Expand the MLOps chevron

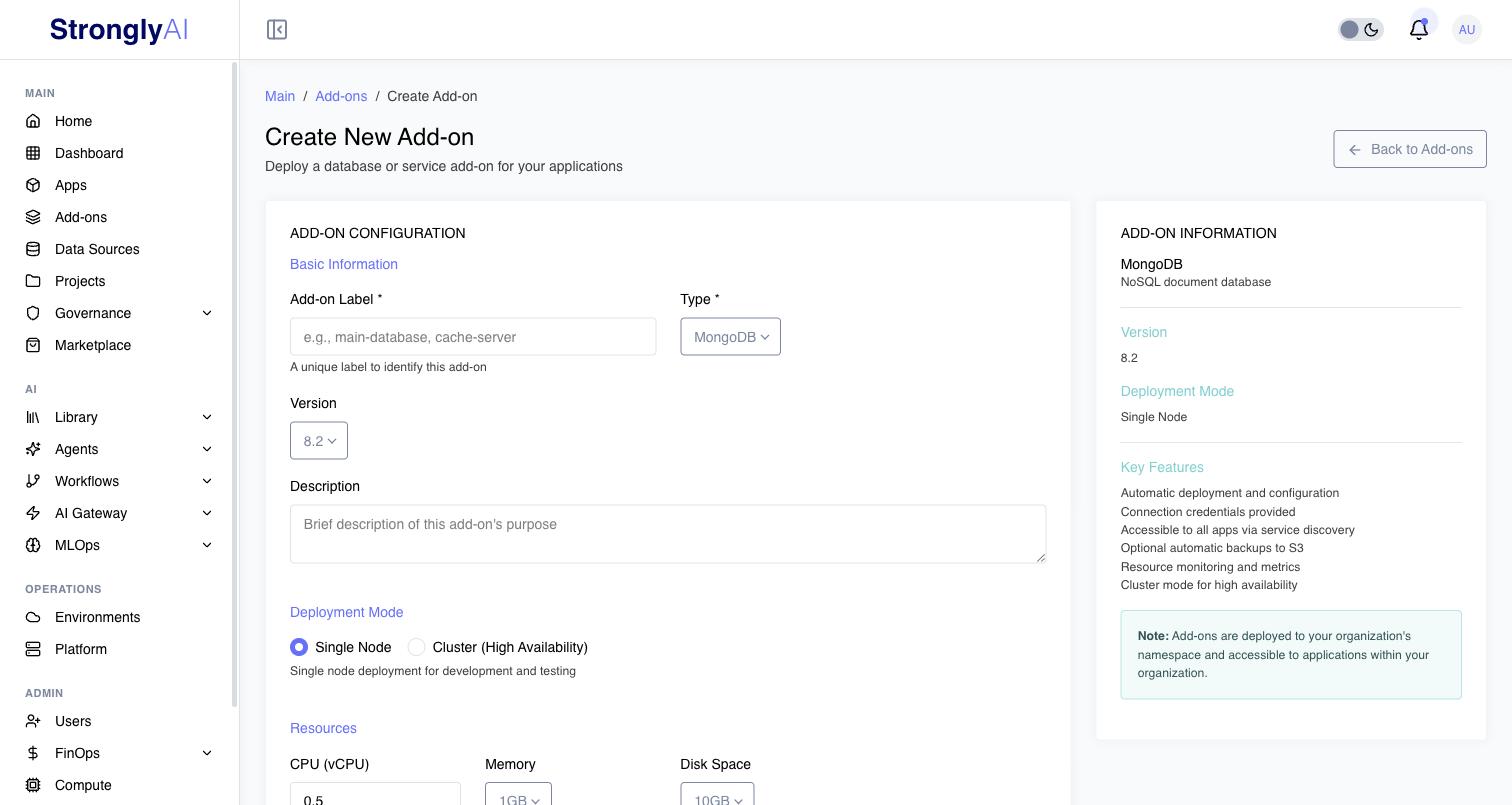pyautogui.click(x=207, y=545)
